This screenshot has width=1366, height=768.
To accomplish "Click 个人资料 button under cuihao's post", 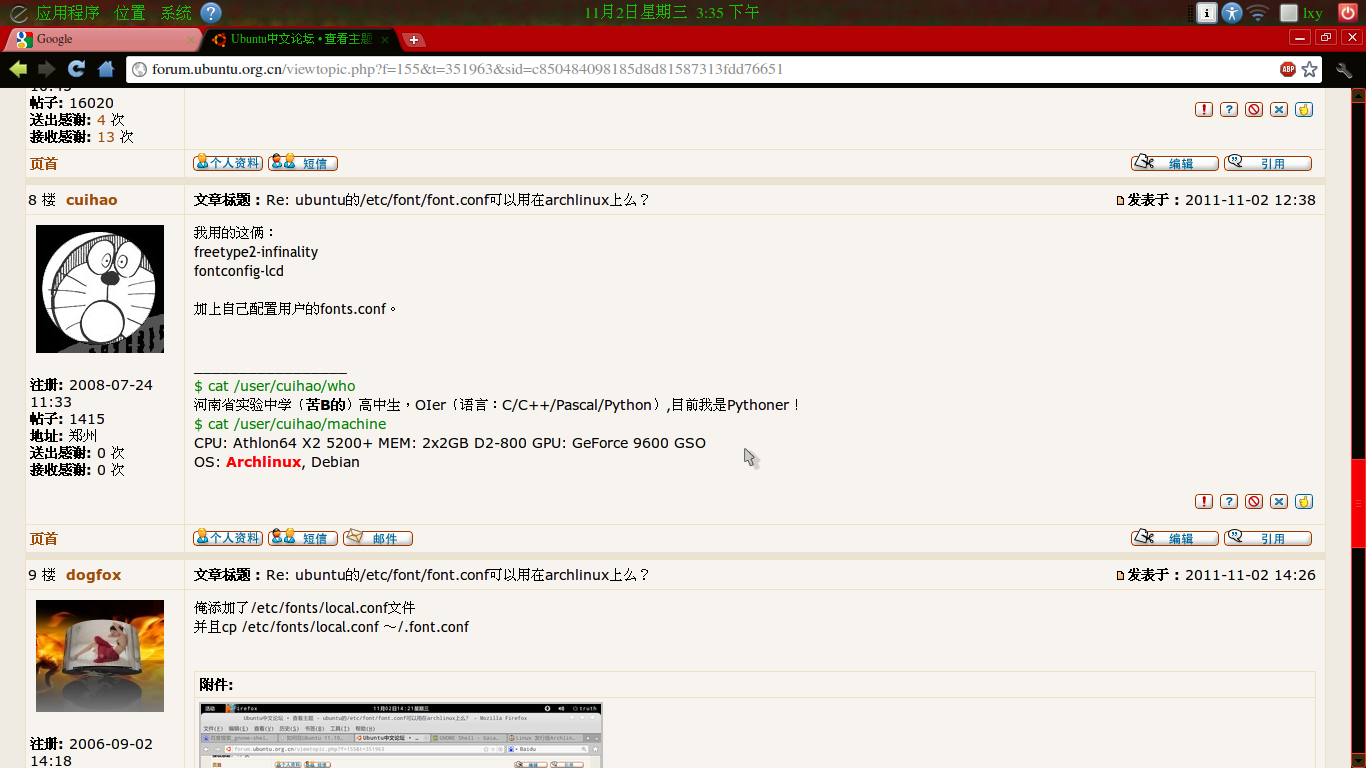I will tap(228, 538).
